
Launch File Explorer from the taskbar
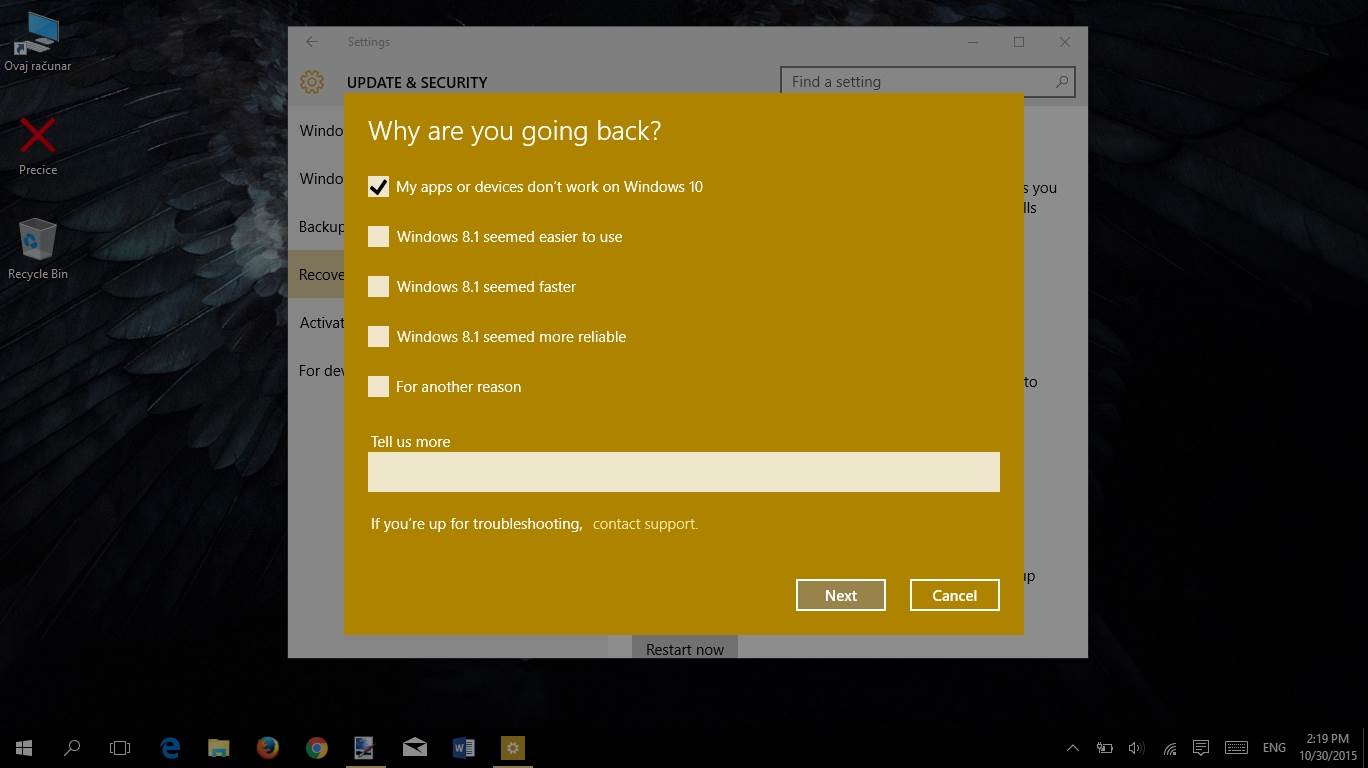(x=219, y=748)
